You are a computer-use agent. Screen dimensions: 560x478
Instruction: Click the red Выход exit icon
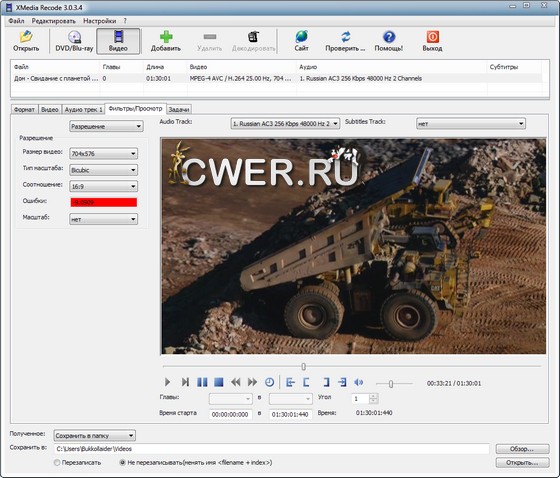pyautogui.click(x=432, y=41)
